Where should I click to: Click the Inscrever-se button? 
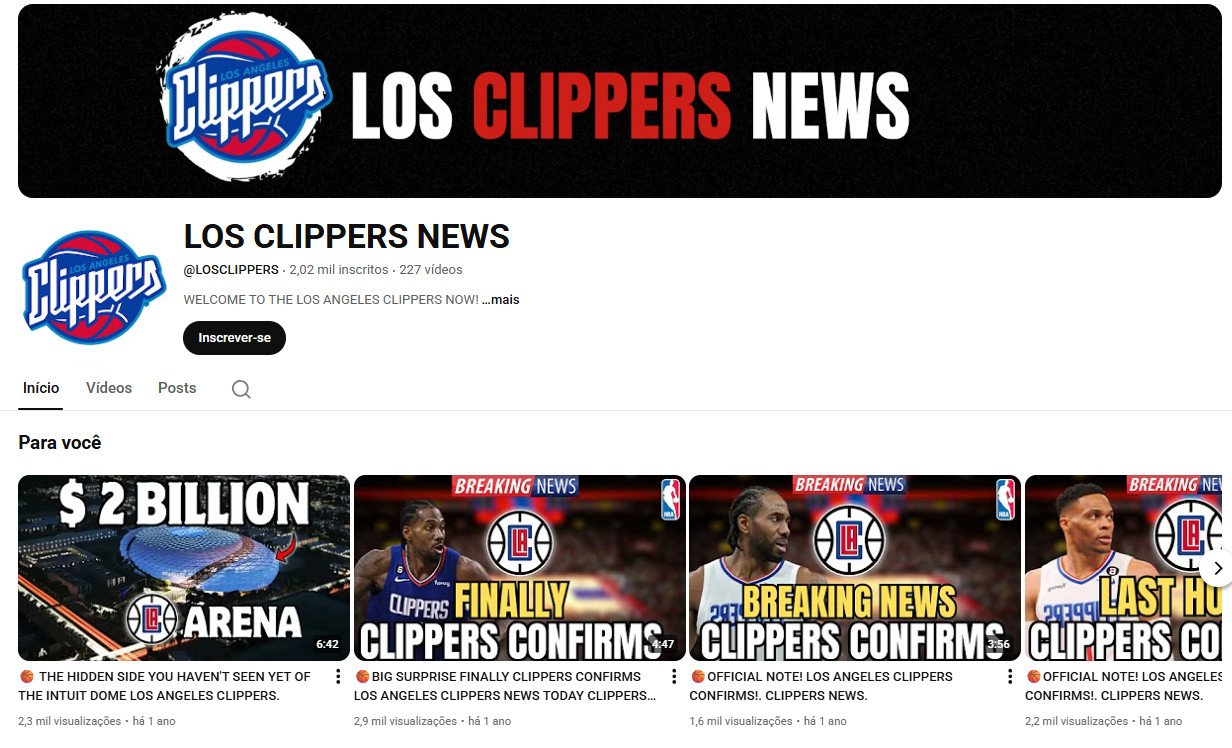tap(234, 337)
